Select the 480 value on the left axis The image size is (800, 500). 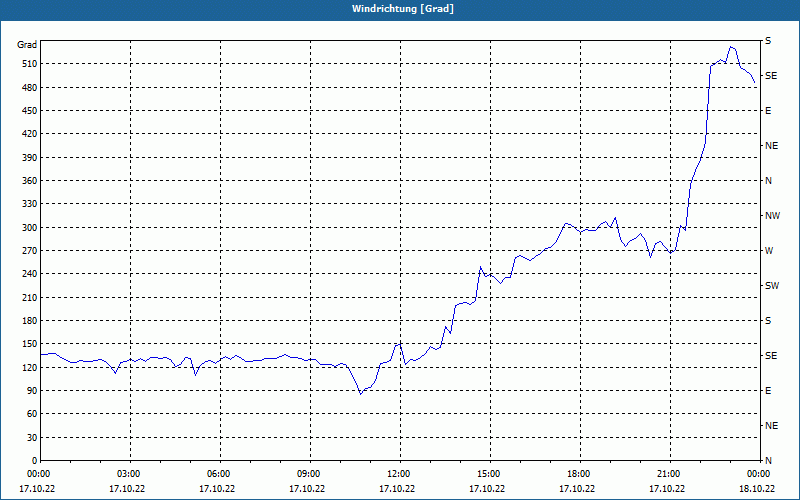pyautogui.click(x=29, y=88)
